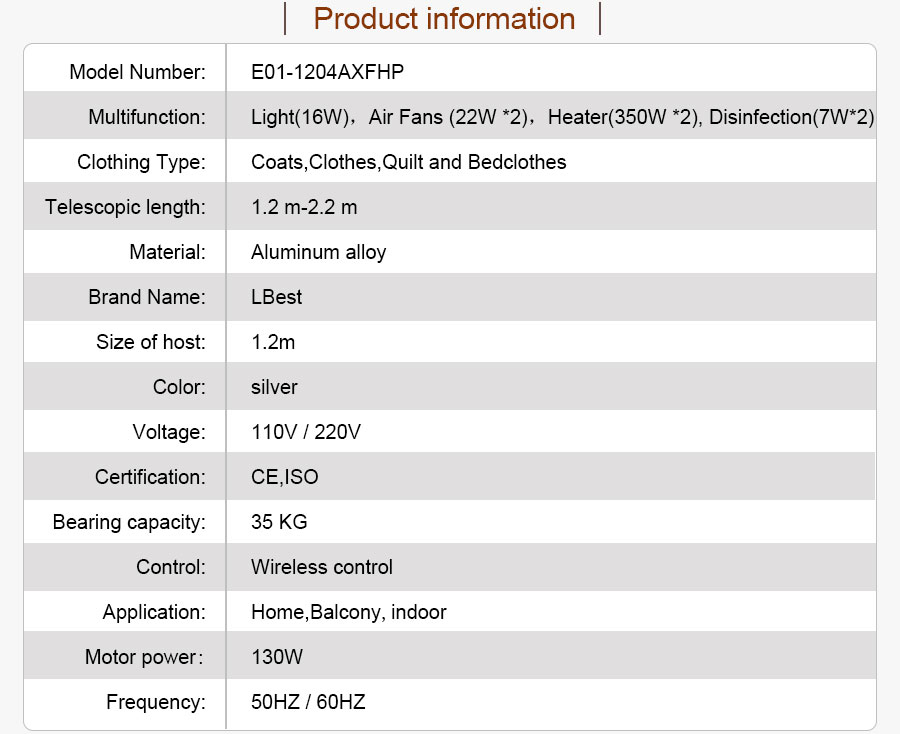Click the CE,ISO certification value
Viewport: 900px width, 734px height.
click(x=285, y=477)
